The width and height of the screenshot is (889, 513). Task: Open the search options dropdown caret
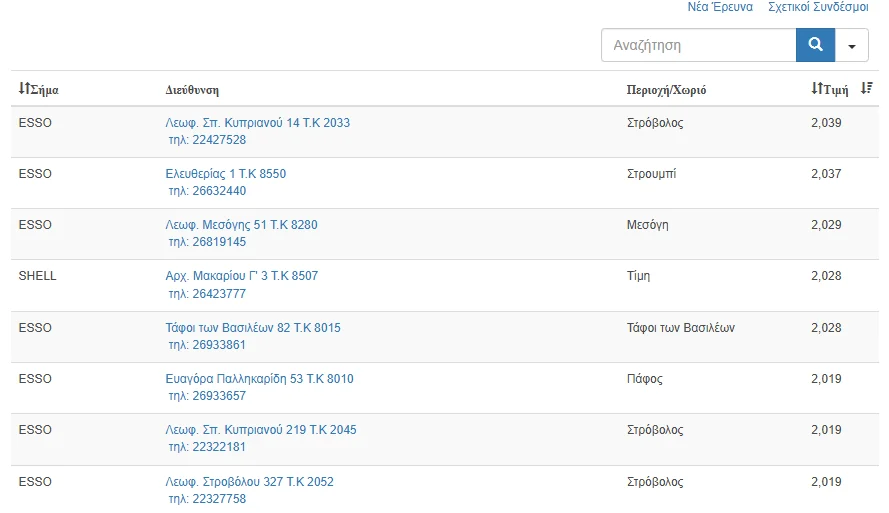pyautogui.click(x=852, y=45)
